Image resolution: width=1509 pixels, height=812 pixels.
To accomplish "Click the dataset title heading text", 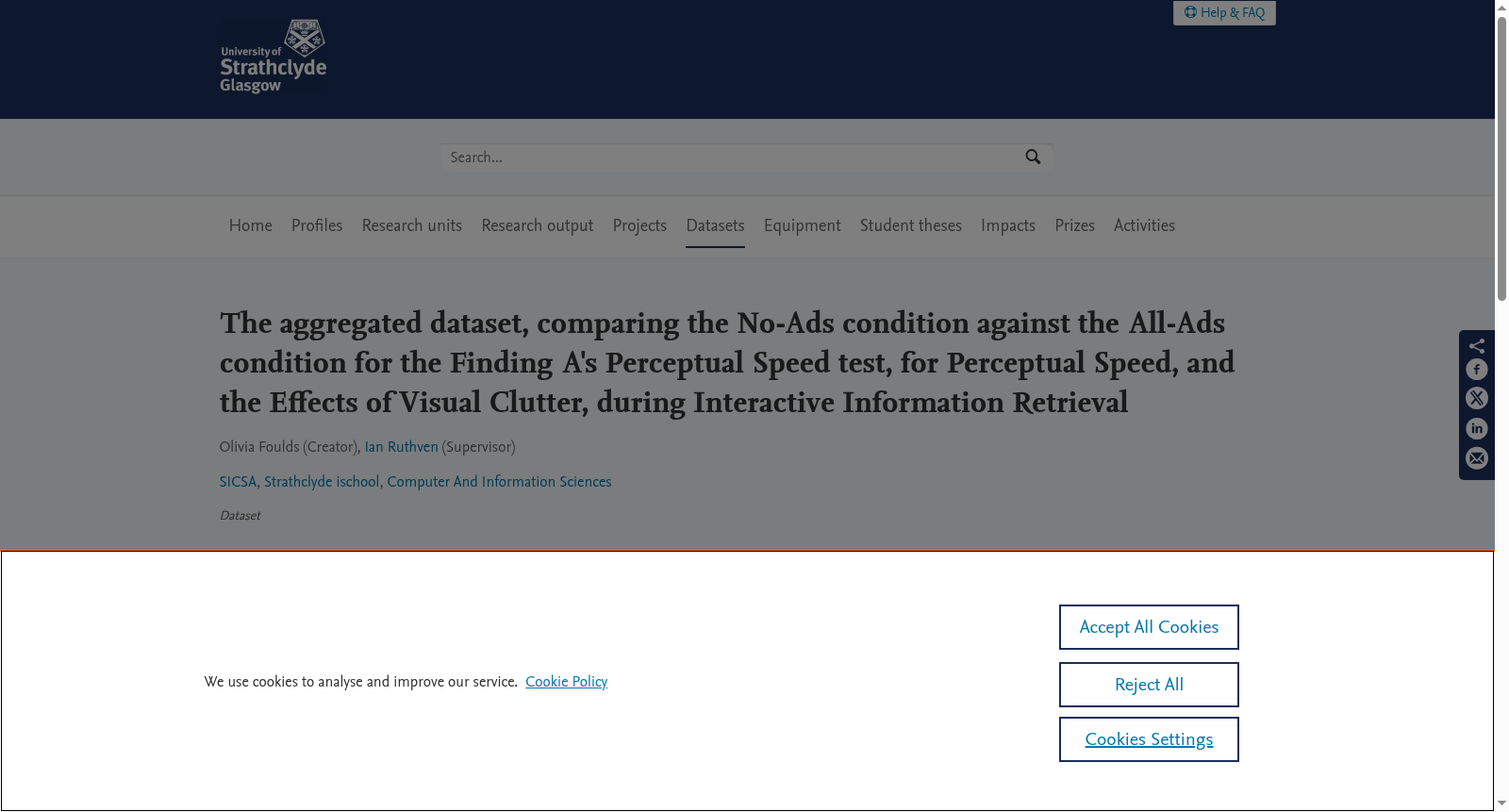I will pos(727,363).
